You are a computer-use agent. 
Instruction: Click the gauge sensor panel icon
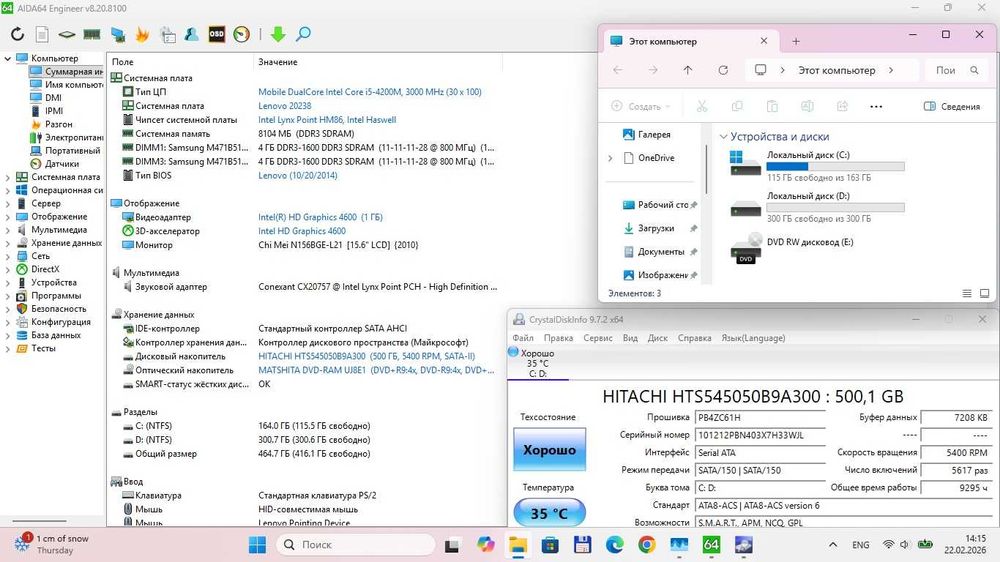pyautogui.click(x=242, y=34)
